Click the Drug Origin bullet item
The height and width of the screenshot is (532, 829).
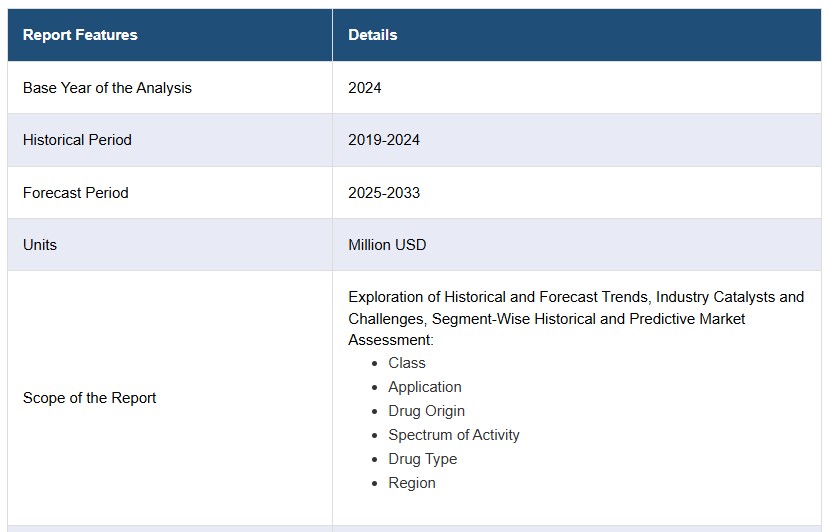(x=426, y=411)
